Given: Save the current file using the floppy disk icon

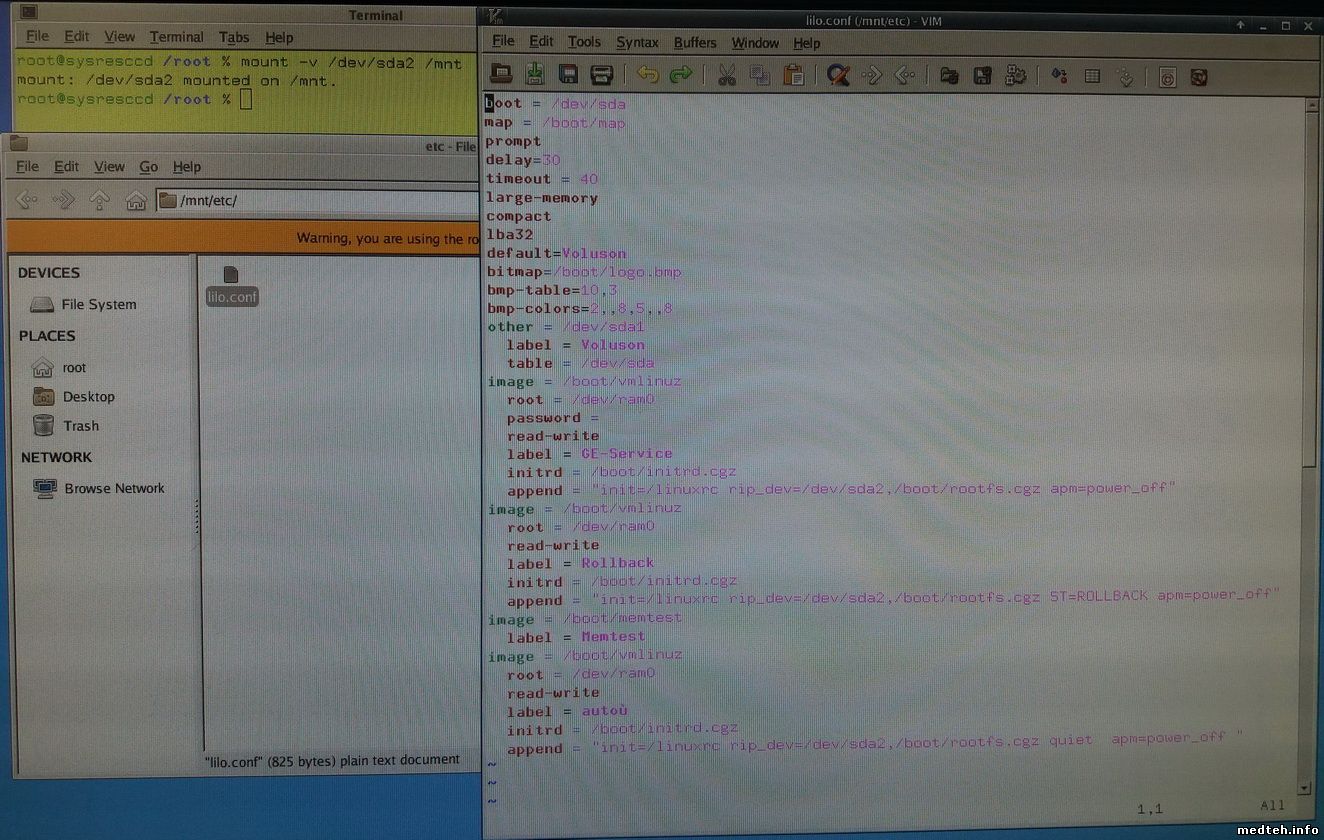Looking at the screenshot, I should point(568,74).
